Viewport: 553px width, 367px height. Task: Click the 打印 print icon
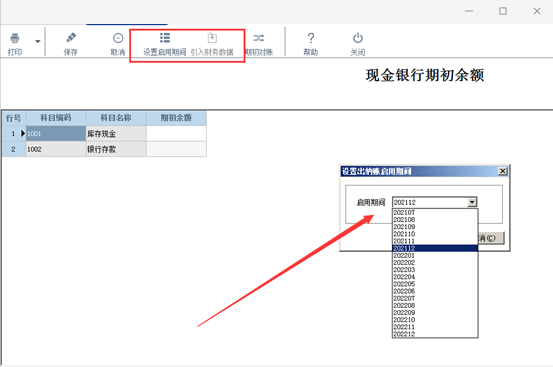pyautogui.click(x=15, y=38)
